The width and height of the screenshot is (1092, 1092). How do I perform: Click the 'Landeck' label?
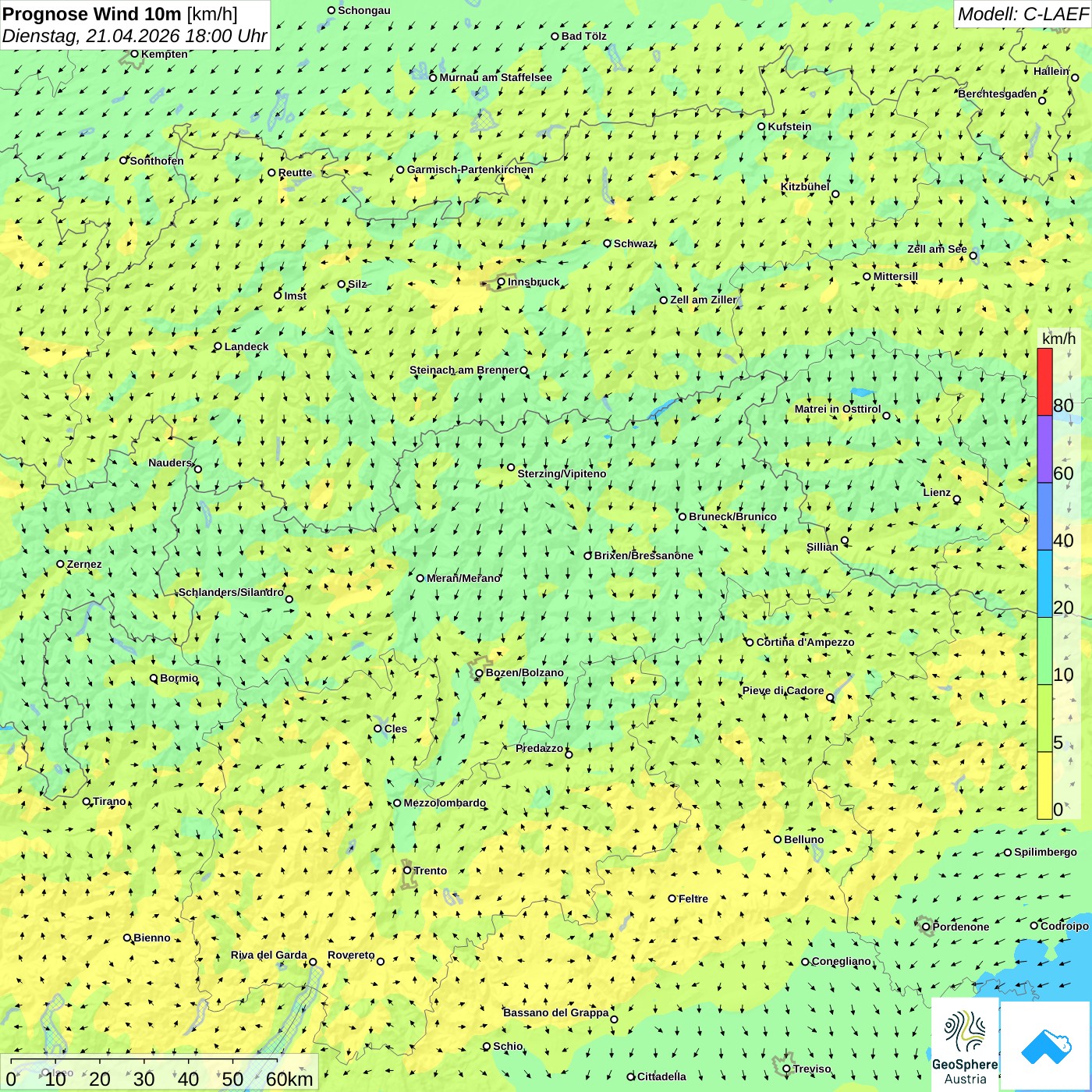point(246,346)
